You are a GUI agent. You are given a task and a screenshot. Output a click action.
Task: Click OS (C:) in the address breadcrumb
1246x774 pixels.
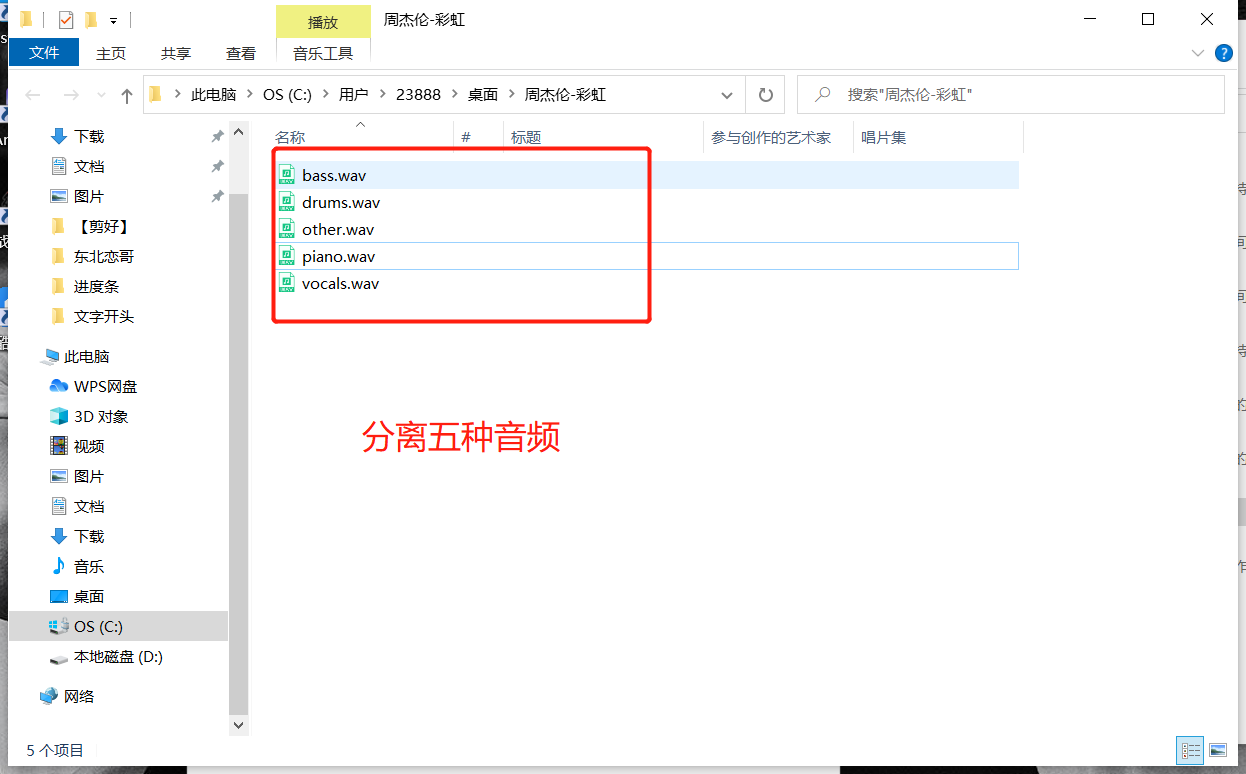(x=288, y=95)
